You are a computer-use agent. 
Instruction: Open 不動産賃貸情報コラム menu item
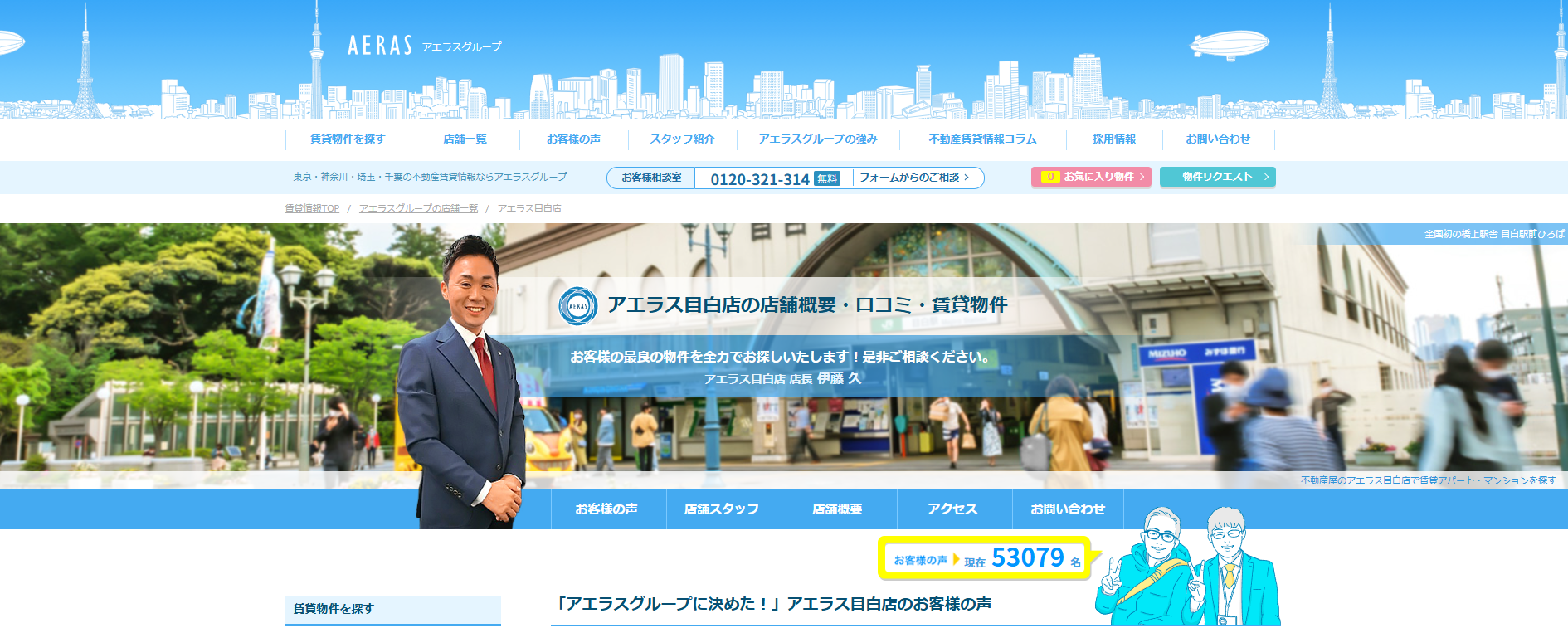[982, 139]
